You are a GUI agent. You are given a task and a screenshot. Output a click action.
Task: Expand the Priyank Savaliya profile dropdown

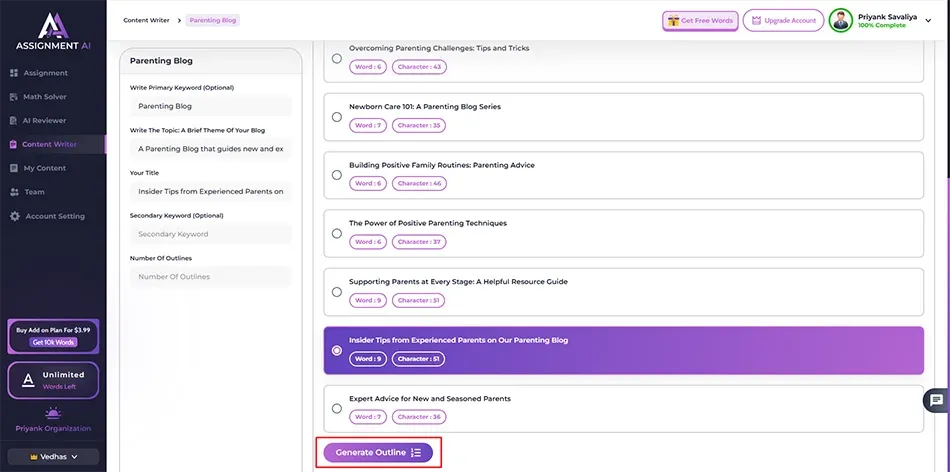pos(928,21)
